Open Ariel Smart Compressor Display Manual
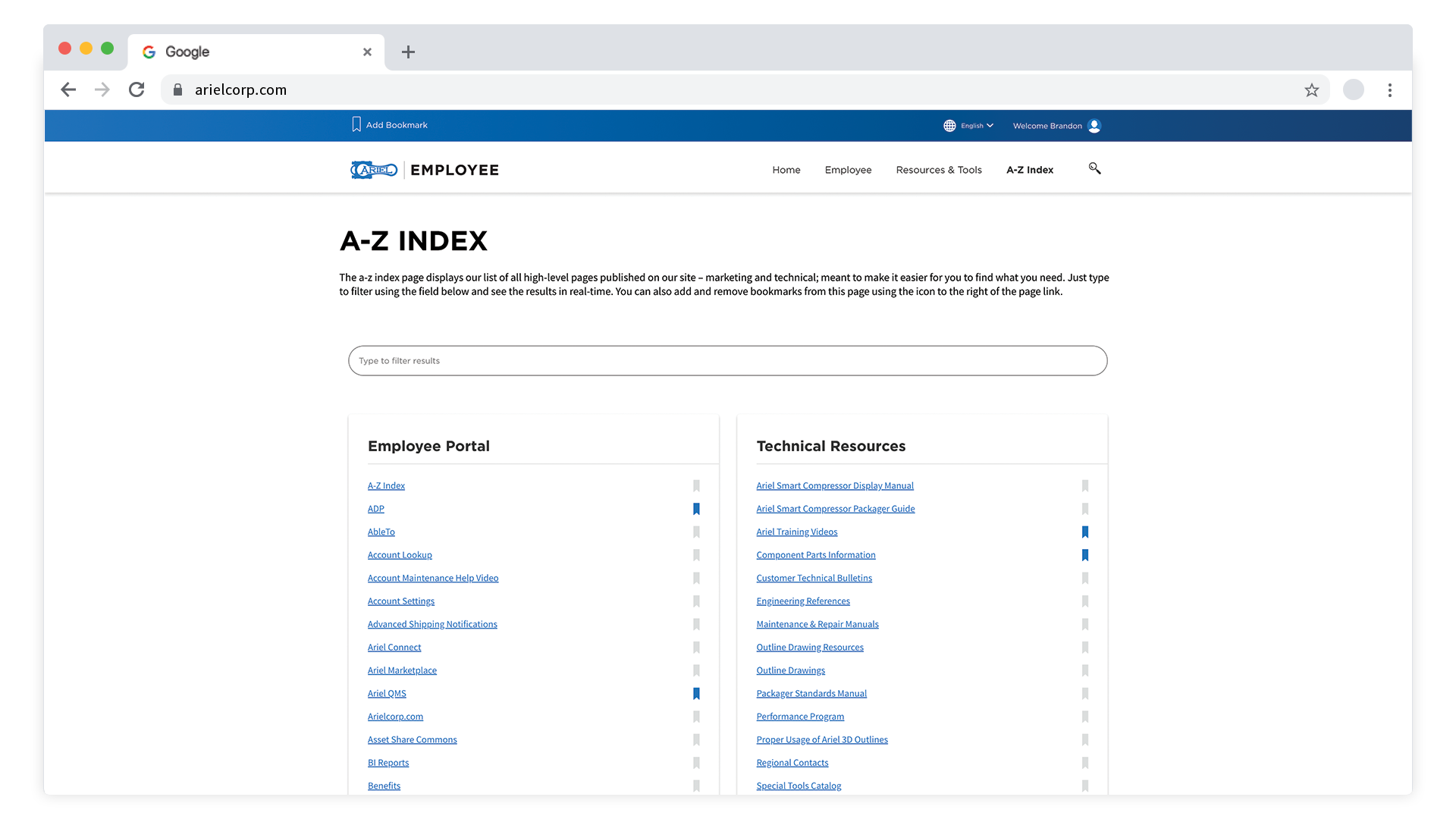This screenshot has height=819, width=1456. point(835,486)
